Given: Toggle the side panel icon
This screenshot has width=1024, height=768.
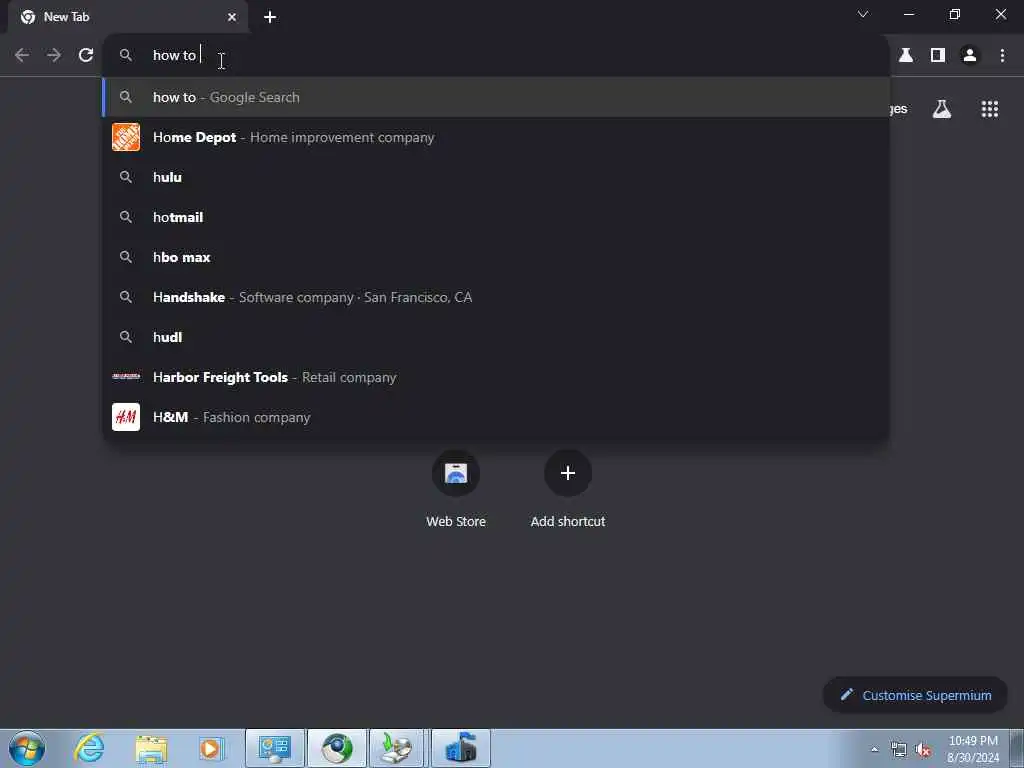Looking at the screenshot, I should point(938,56).
